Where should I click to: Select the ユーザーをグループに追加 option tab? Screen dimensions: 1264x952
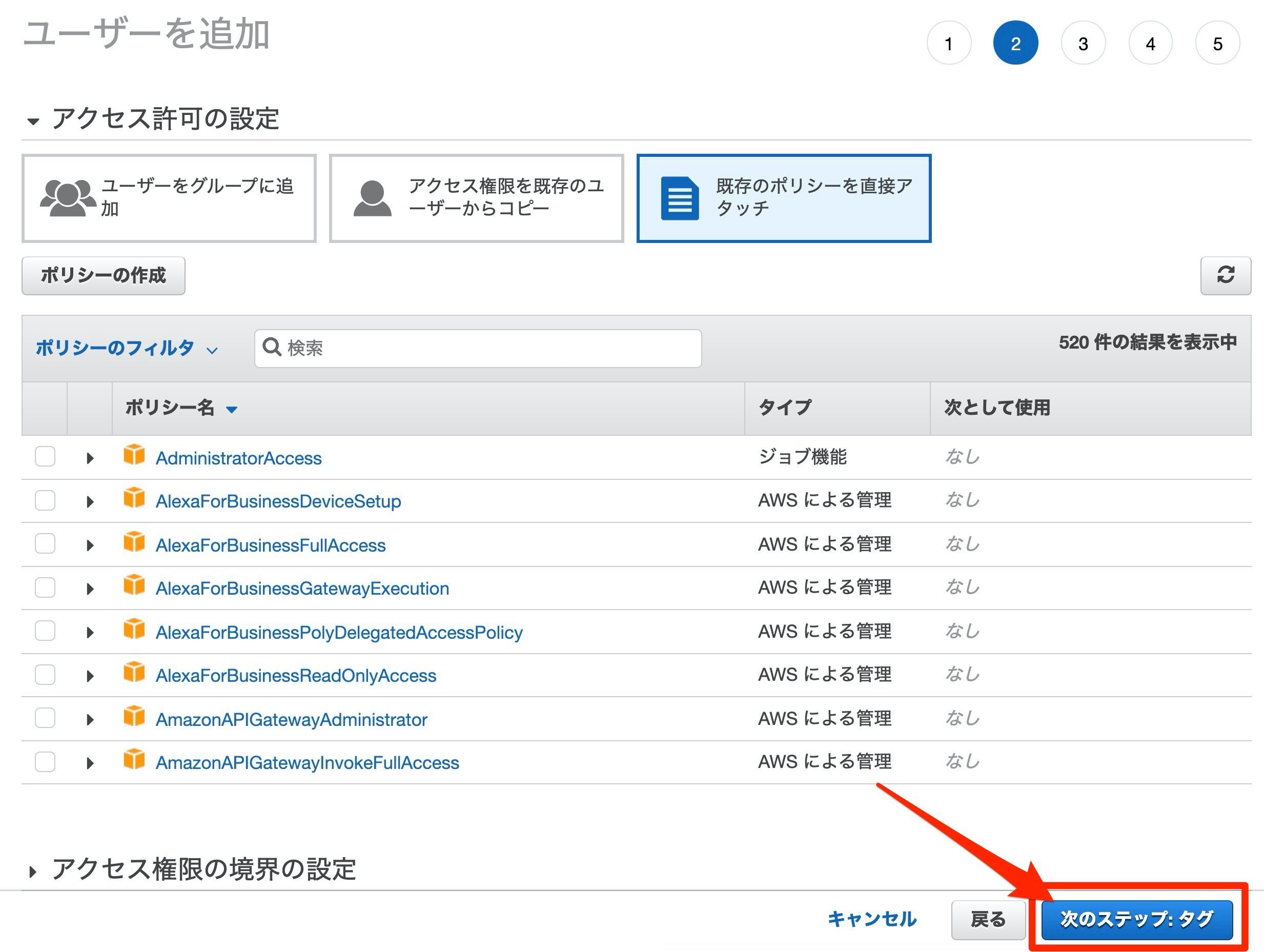point(169,198)
